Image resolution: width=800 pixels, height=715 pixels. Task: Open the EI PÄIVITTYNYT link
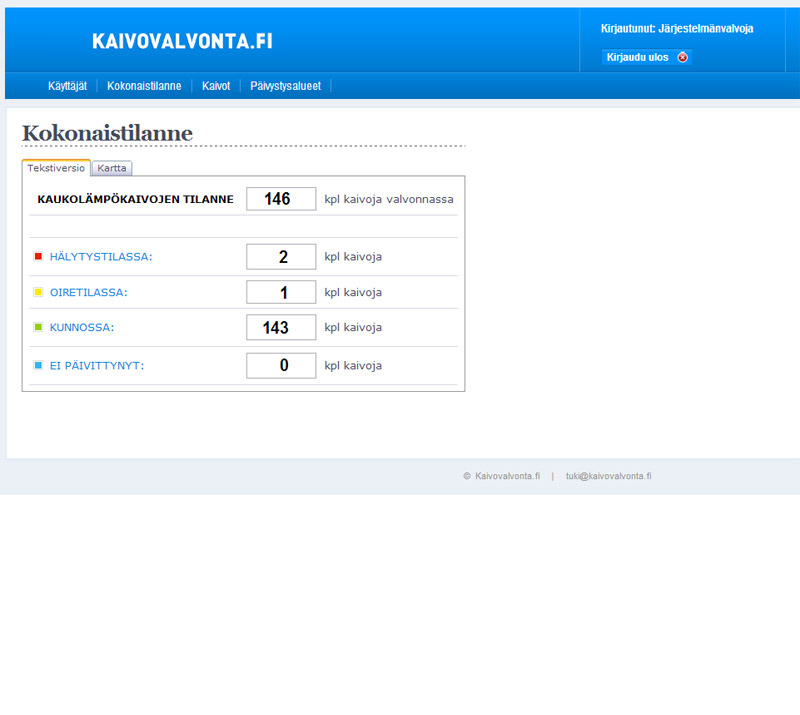97,365
